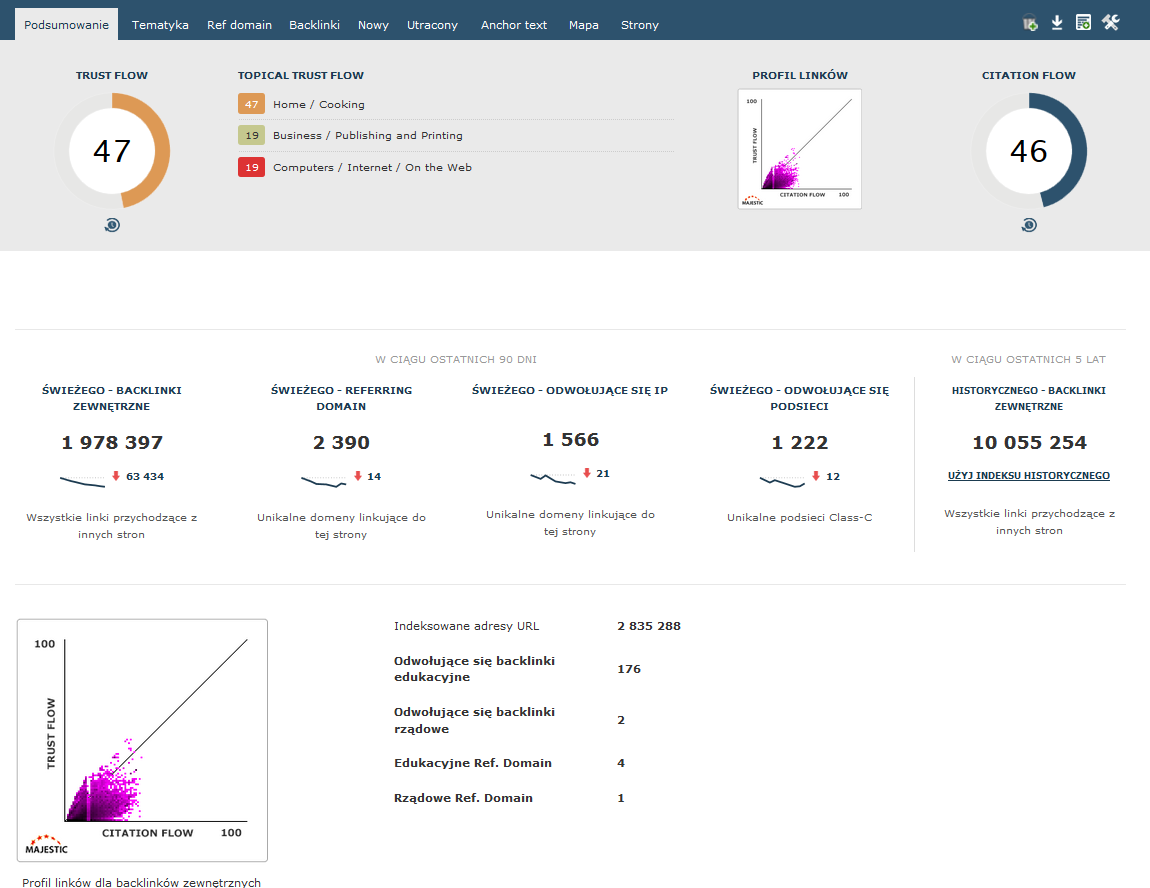Click ŚWIEŻEGO - REFERRING DOMAIN heading

point(341,398)
